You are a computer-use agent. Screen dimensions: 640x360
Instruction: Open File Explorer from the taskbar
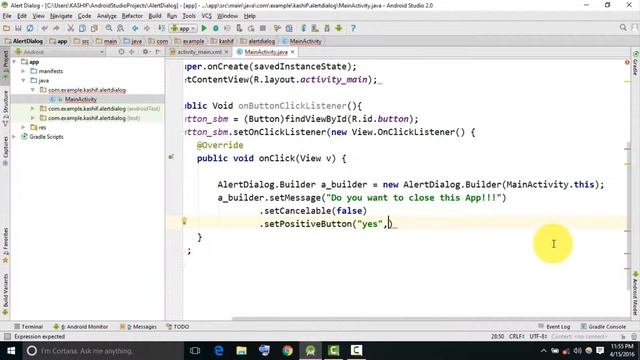pyautogui.click(x=242, y=351)
